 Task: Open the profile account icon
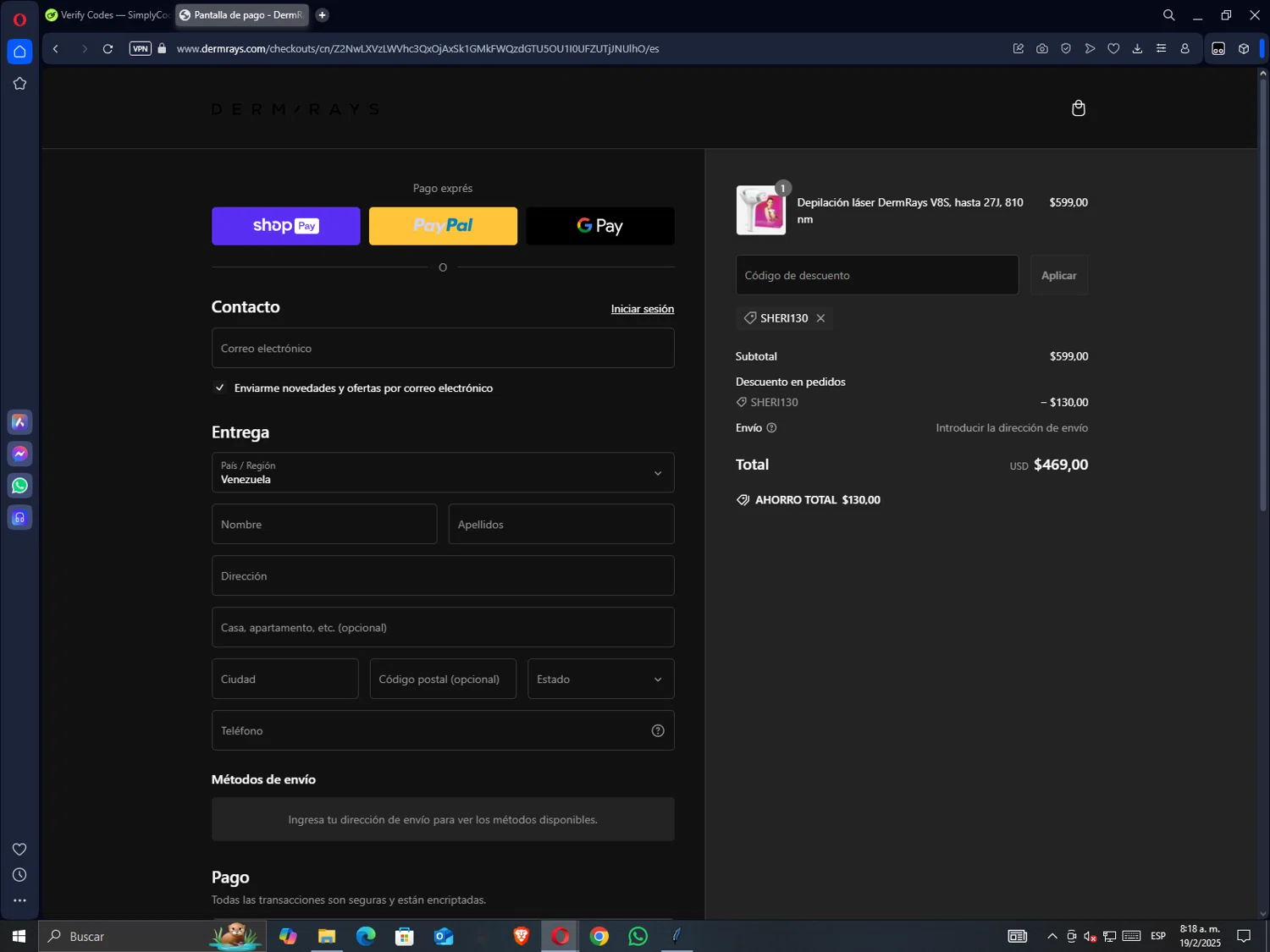point(1184,49)
